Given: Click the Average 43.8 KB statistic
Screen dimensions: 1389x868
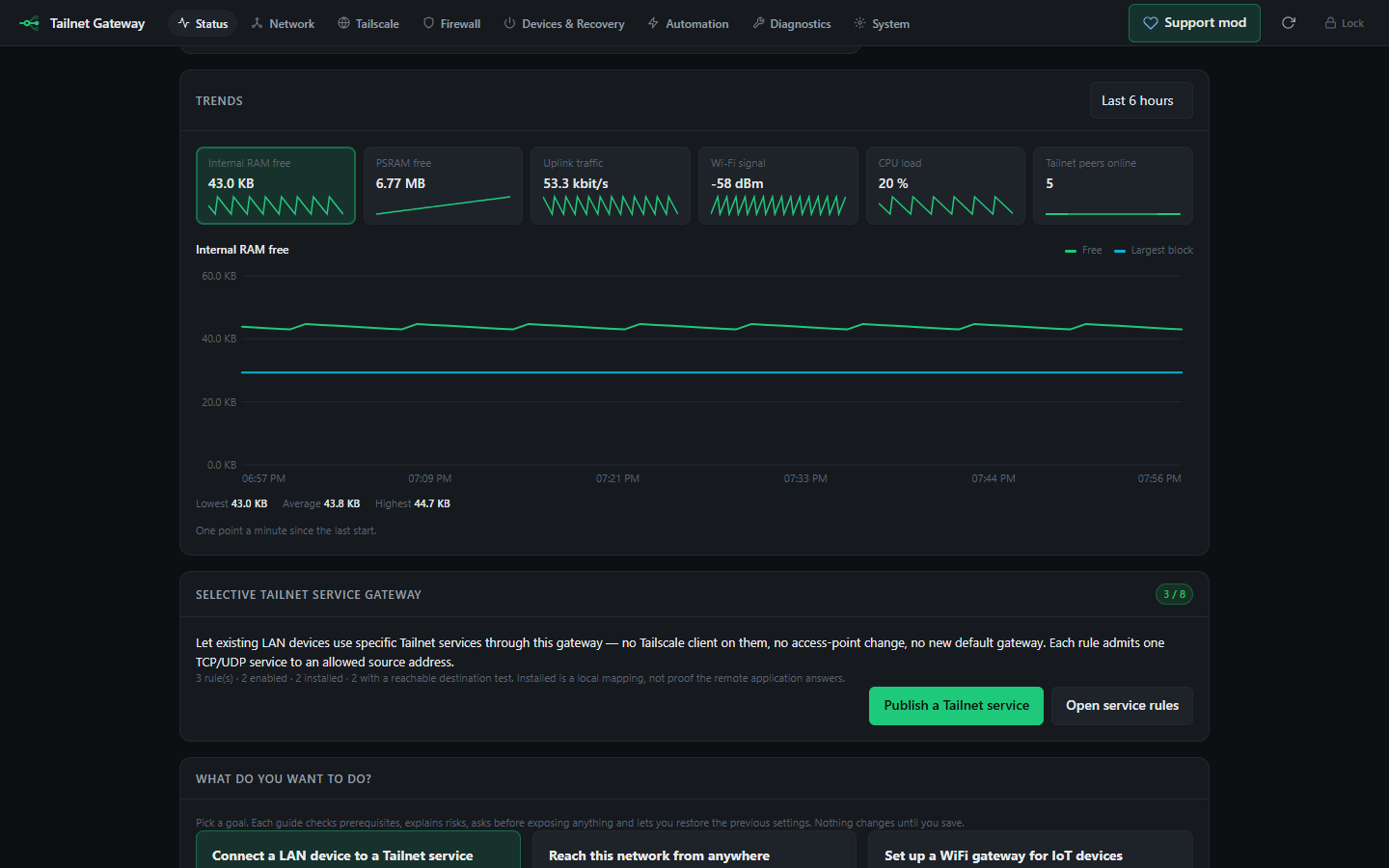Looking at the screenshot, I should 321,503.
